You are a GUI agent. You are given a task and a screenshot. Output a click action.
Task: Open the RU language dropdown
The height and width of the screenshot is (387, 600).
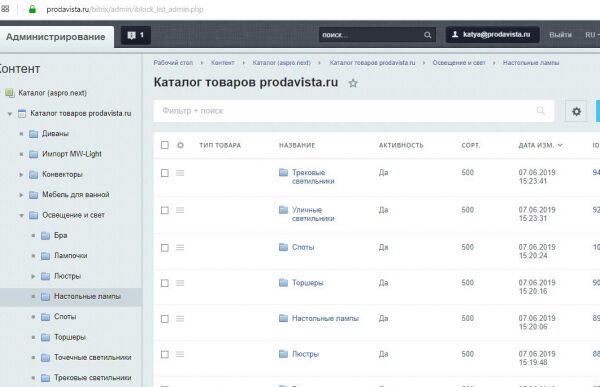[x=592, y=35]
